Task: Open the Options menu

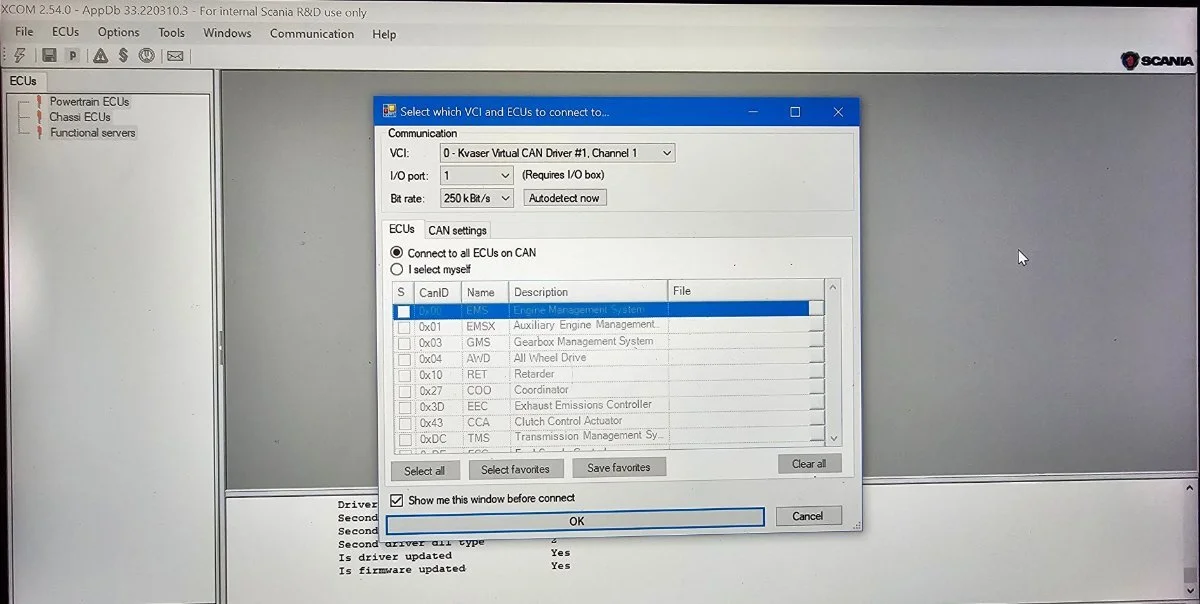Action: point(118,32)
